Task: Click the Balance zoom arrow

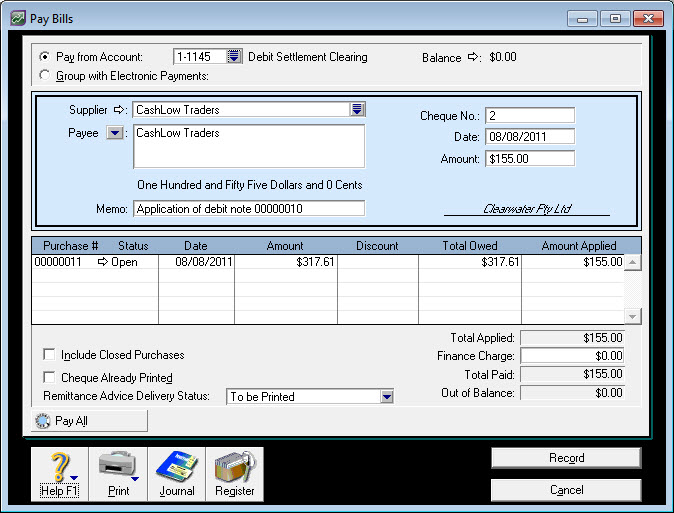Action: (473, 57)
